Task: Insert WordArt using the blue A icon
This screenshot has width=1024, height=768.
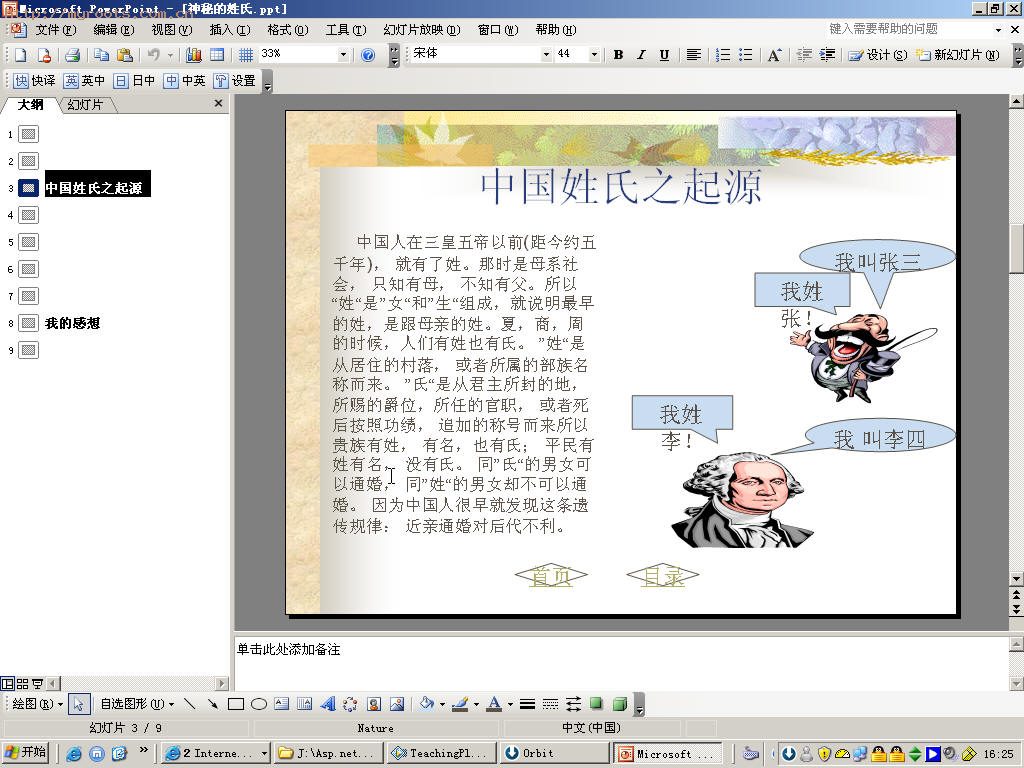Action: (x=328, y=704)
